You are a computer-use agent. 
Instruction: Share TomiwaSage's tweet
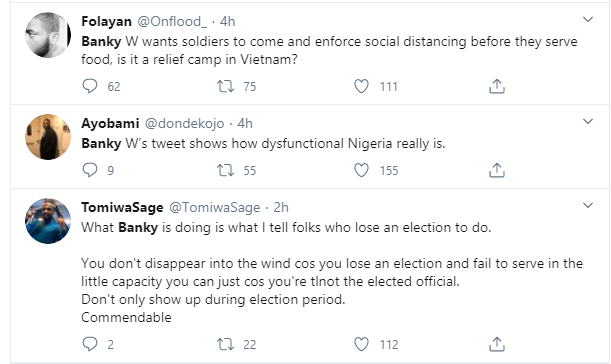click(x=497, y=344)
